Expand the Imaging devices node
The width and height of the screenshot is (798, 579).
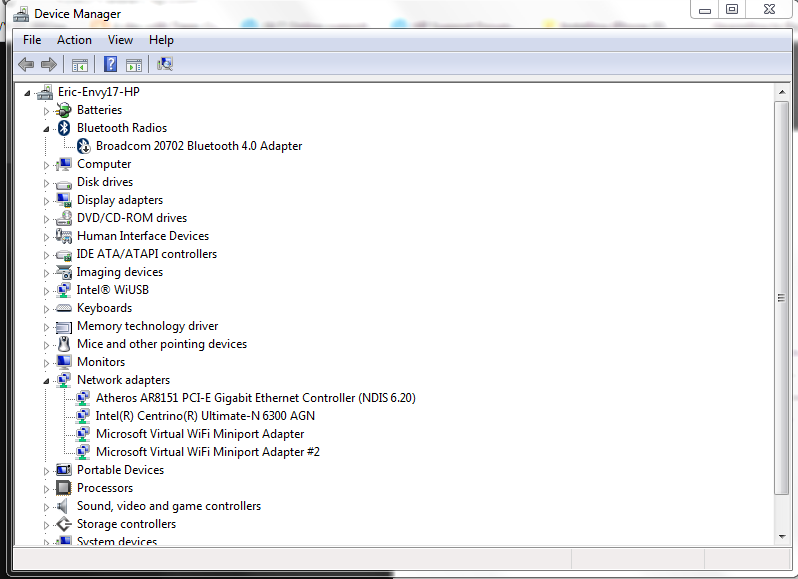46,273
